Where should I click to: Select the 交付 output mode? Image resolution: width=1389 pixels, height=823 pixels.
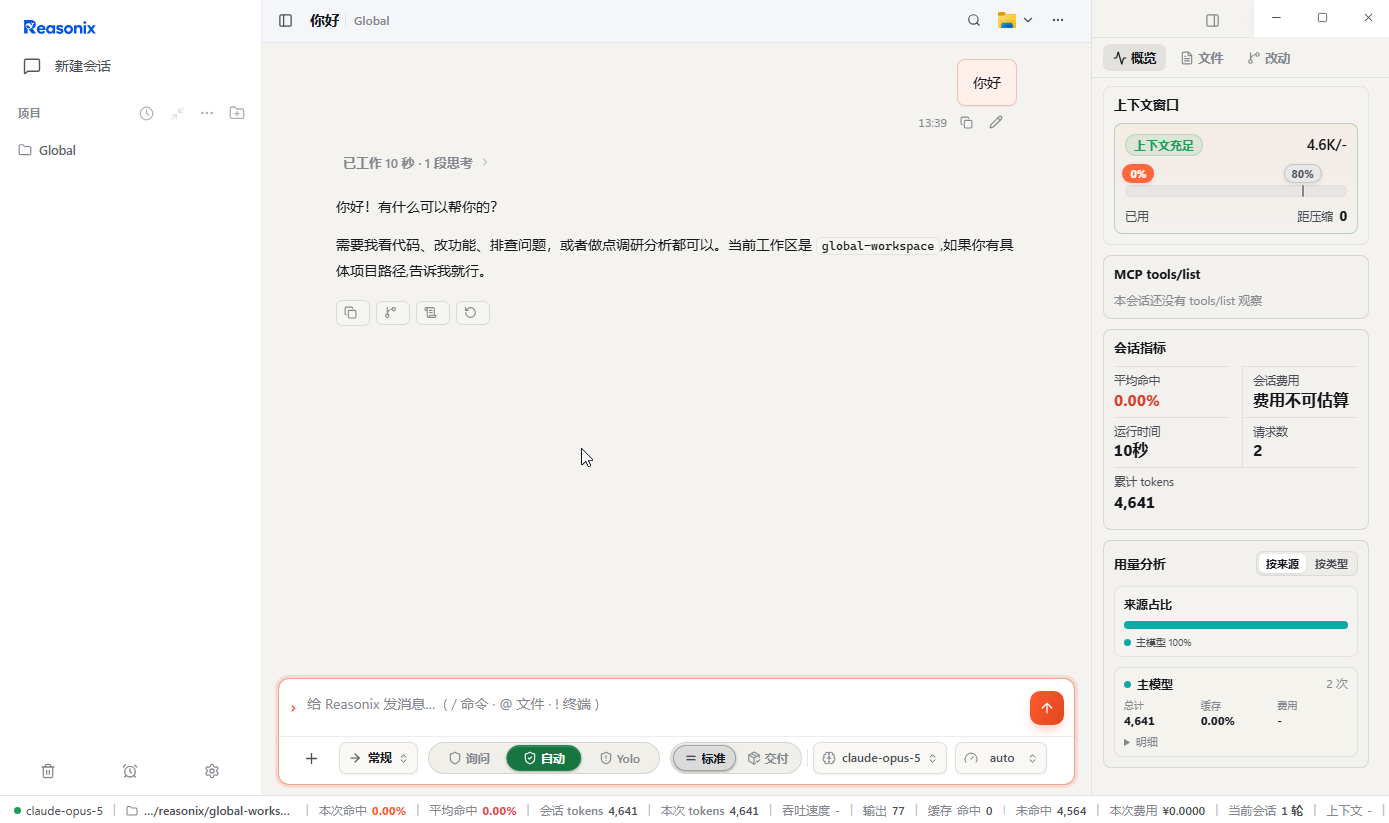pyautogui.click(x=768, y=758)
